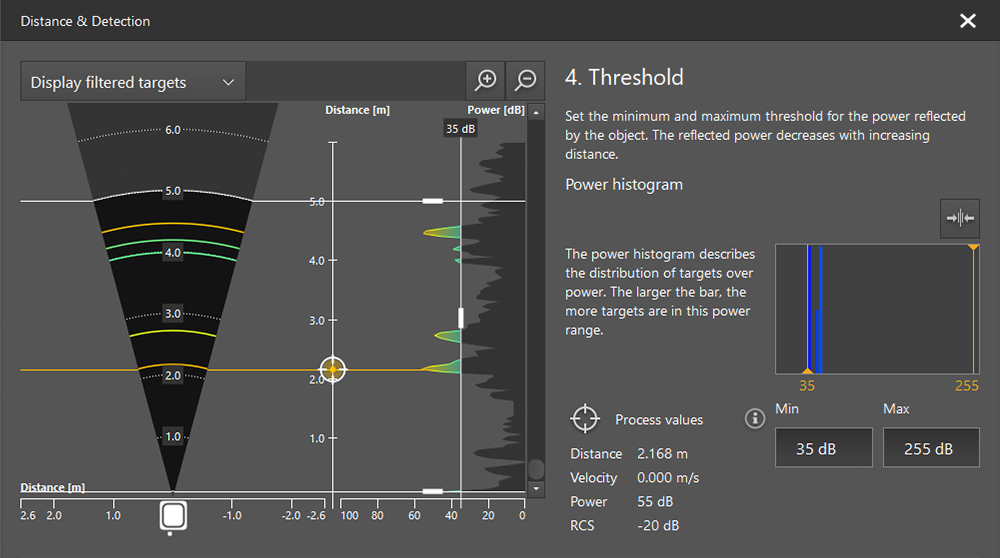Click the radar sensor icon below the cone

[x=173, y=516]
